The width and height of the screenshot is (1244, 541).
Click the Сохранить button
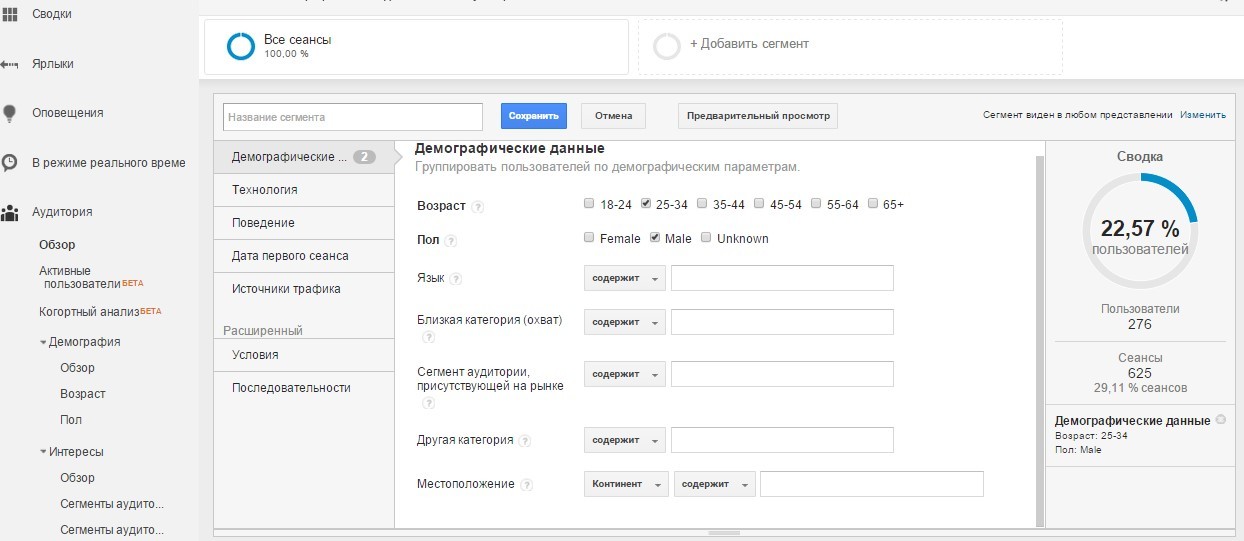tap(534, 116)
